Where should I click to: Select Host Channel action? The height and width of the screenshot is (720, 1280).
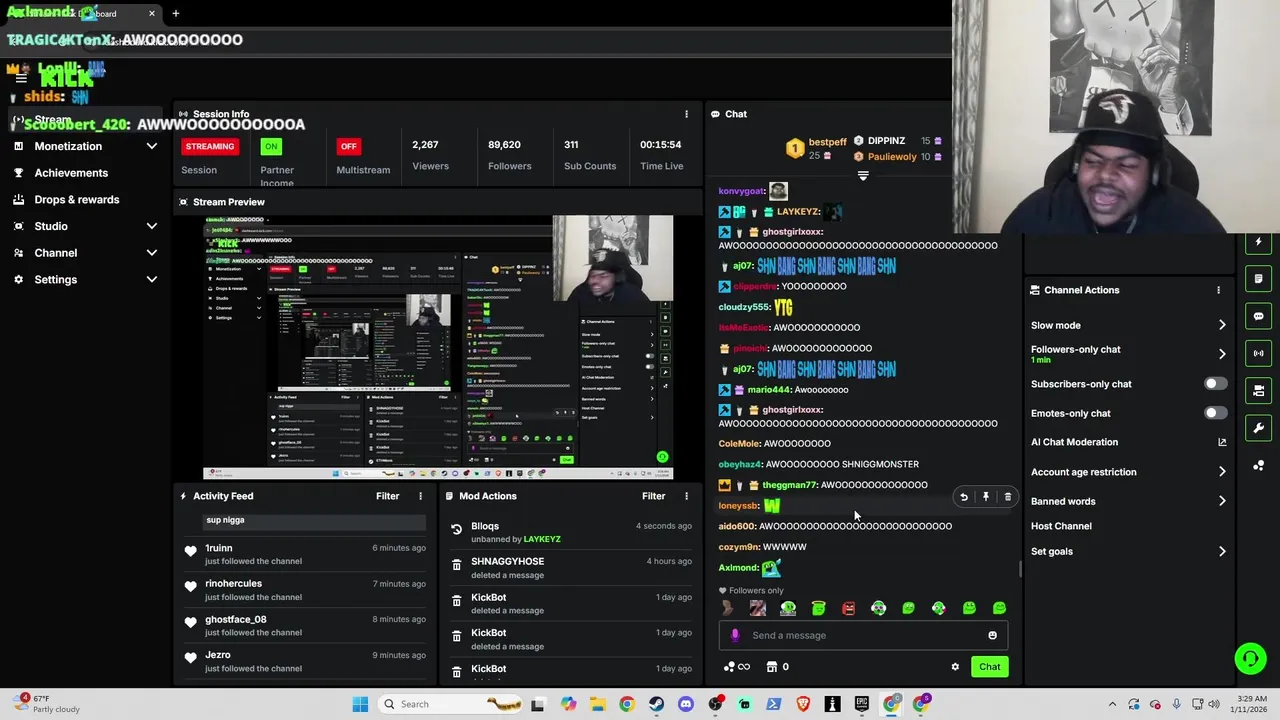point(1061,526)
